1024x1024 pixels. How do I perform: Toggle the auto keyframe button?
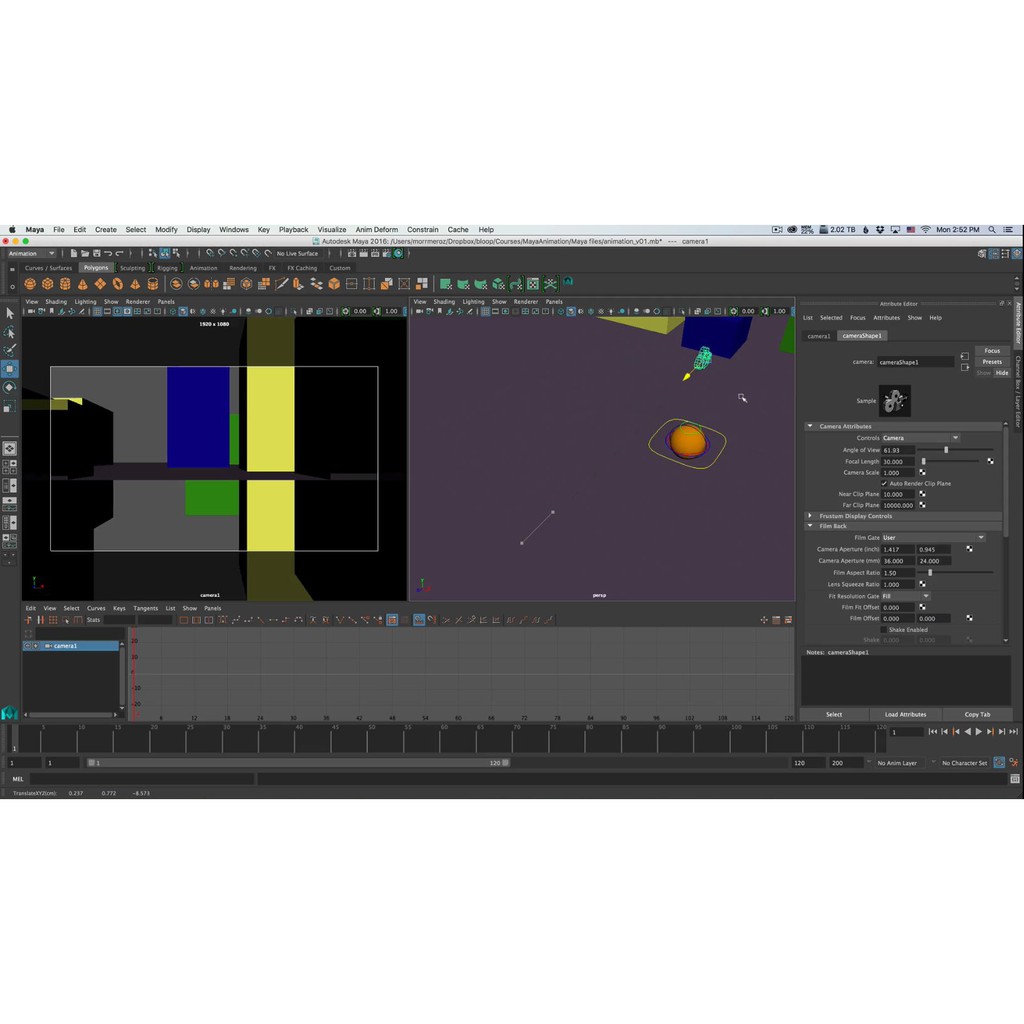coord(999,762)
